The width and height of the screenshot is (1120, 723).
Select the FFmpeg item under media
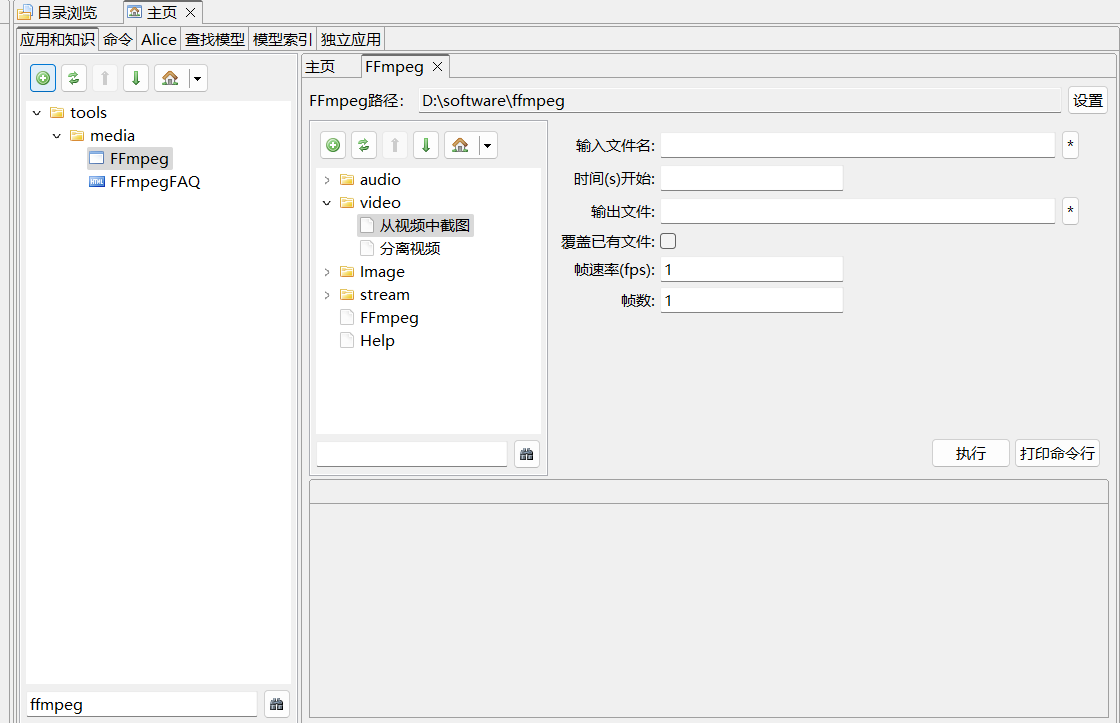coord(130,159)
